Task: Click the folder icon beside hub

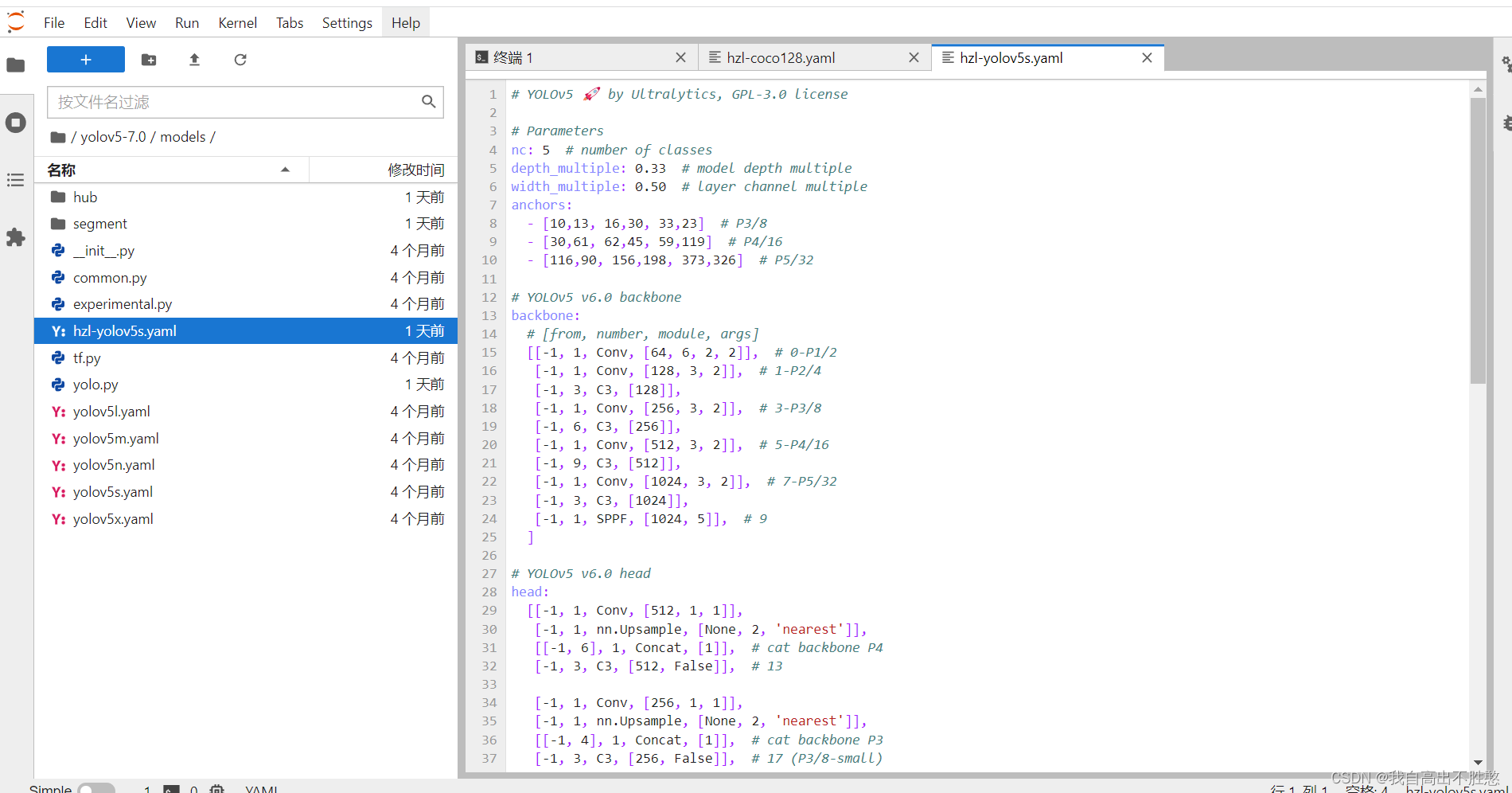Action: click(x=58, y=197)
